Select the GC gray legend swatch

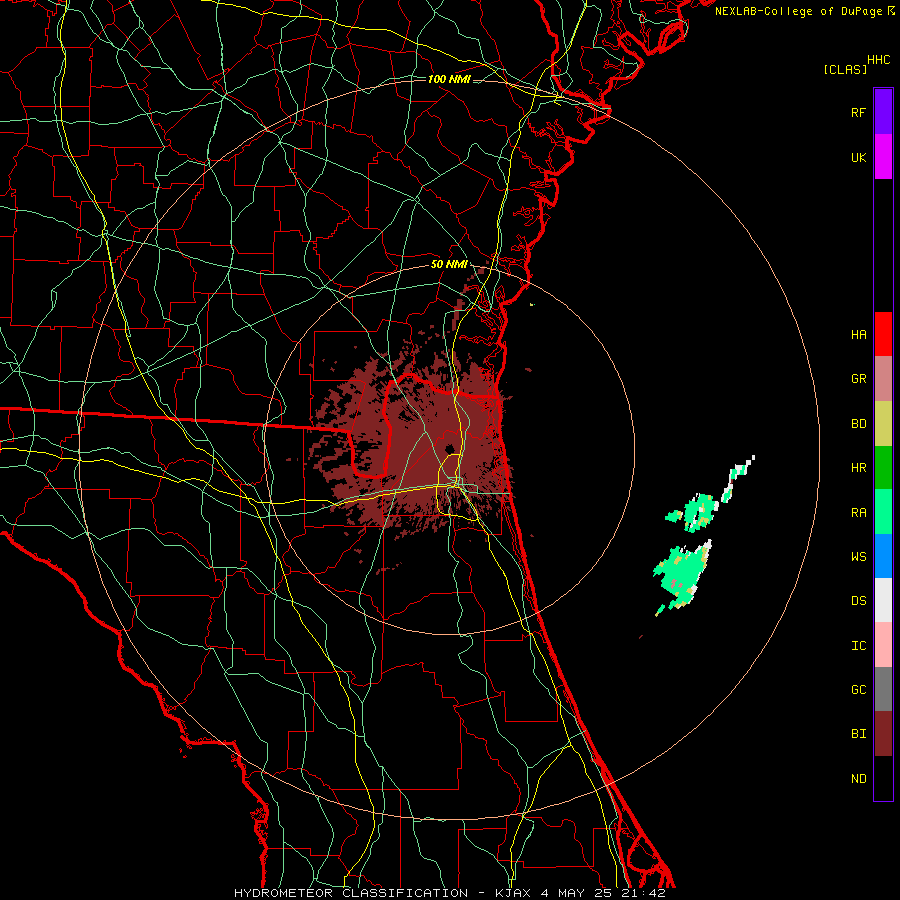coord(883,689)
